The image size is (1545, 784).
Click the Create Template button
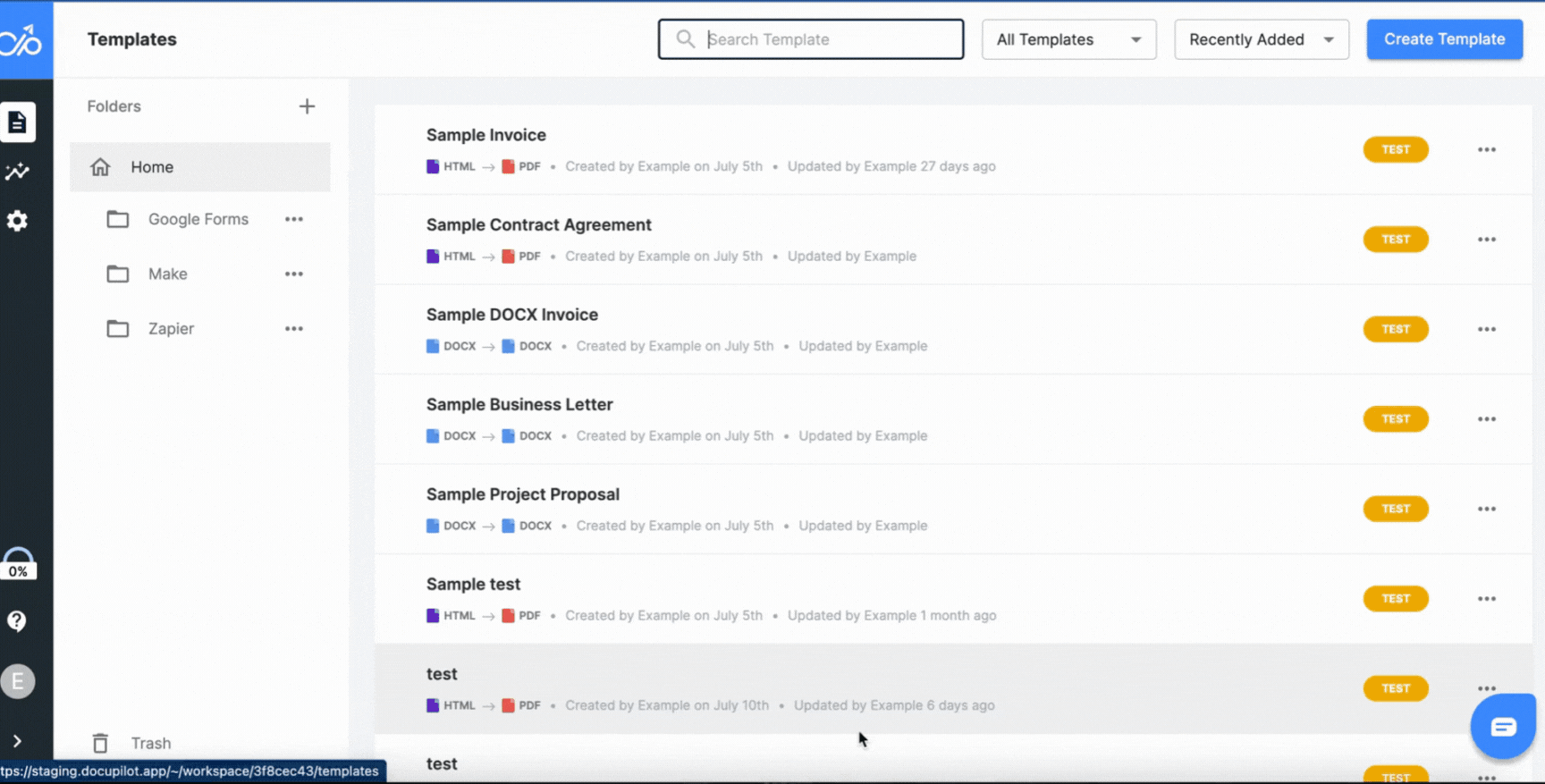coord(1444,39)
